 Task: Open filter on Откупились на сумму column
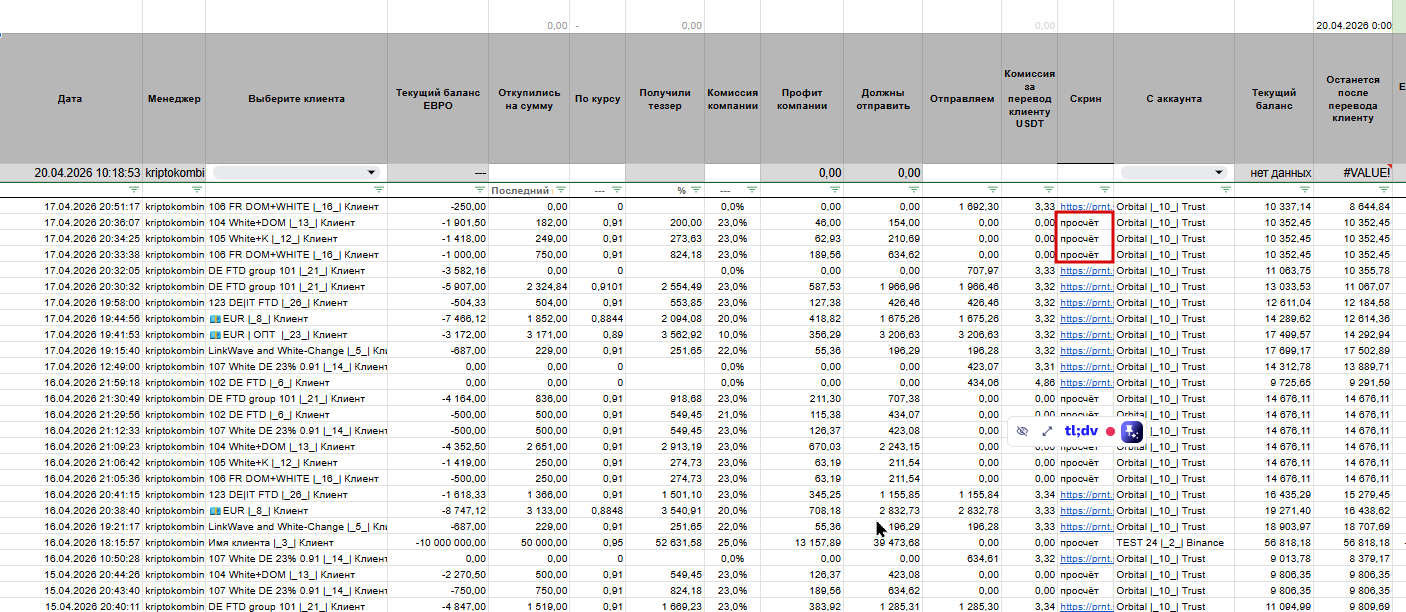pos(561,190)
